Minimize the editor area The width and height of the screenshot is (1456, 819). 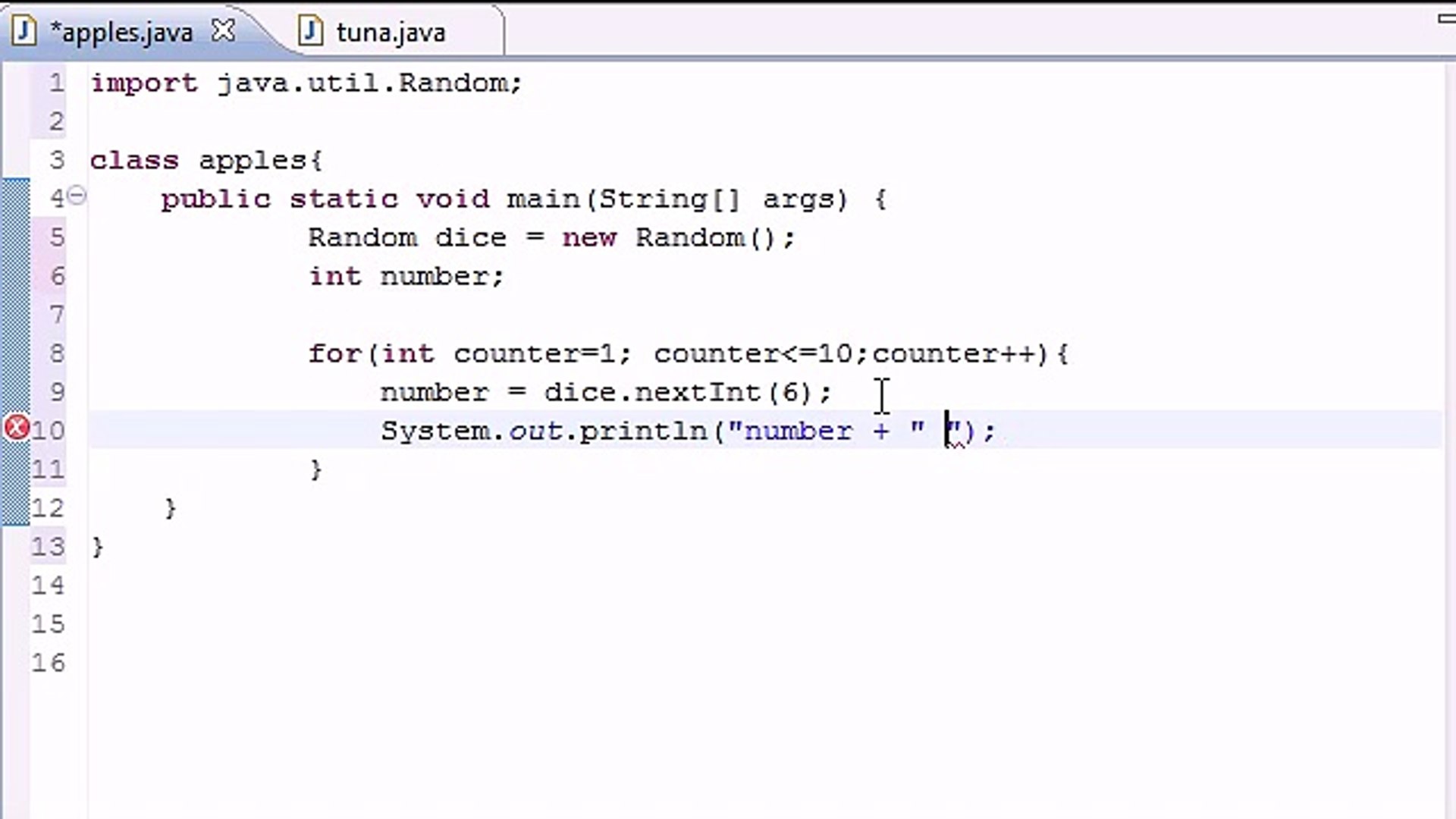tap(1447, 19)
